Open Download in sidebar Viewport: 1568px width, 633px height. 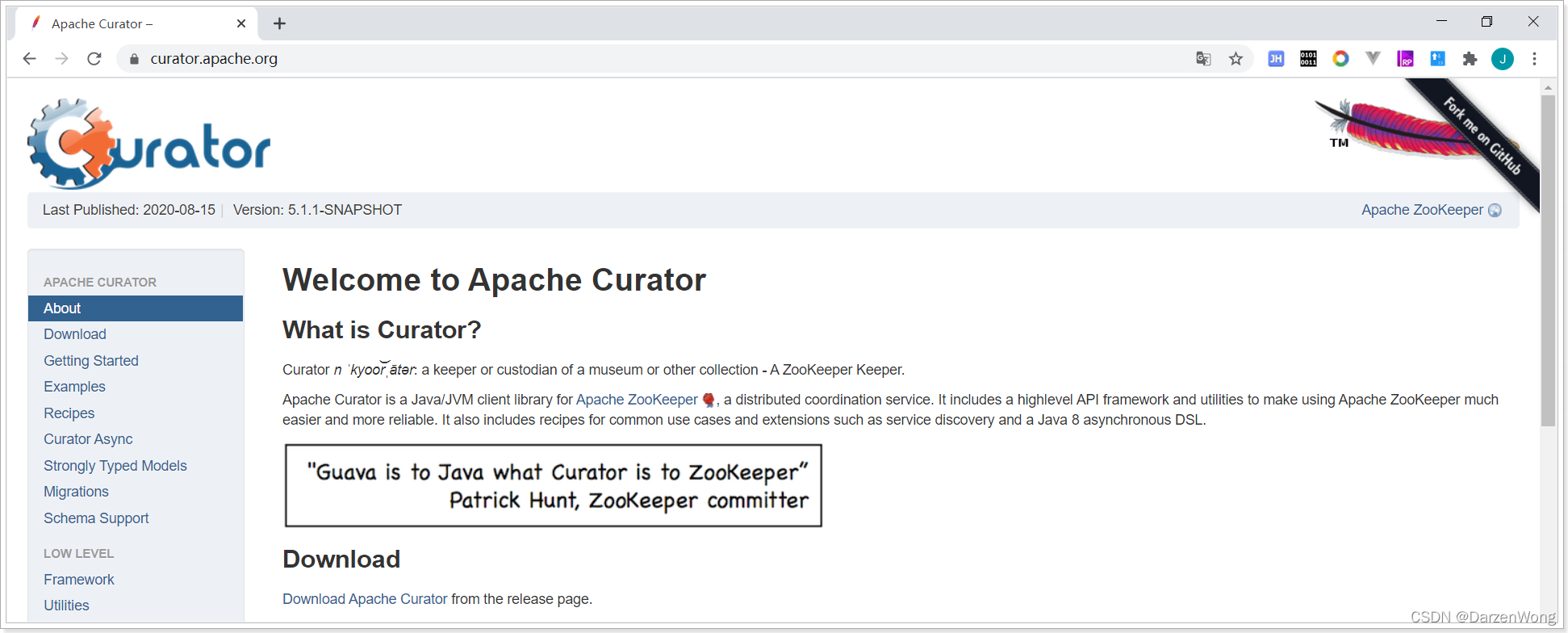point(75,334)
